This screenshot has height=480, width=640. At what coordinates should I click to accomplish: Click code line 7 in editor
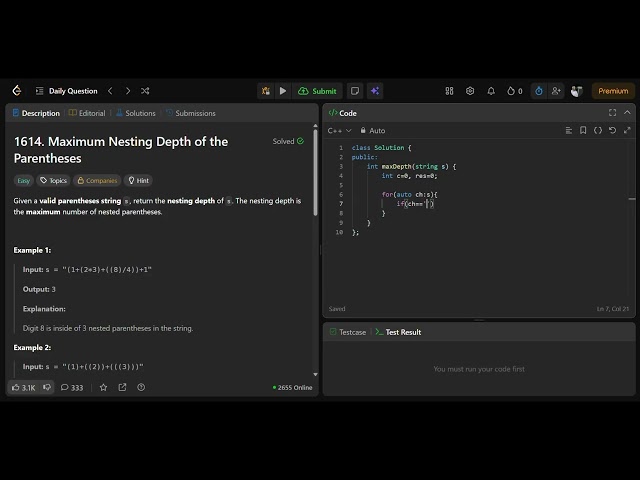pos(416,204)
